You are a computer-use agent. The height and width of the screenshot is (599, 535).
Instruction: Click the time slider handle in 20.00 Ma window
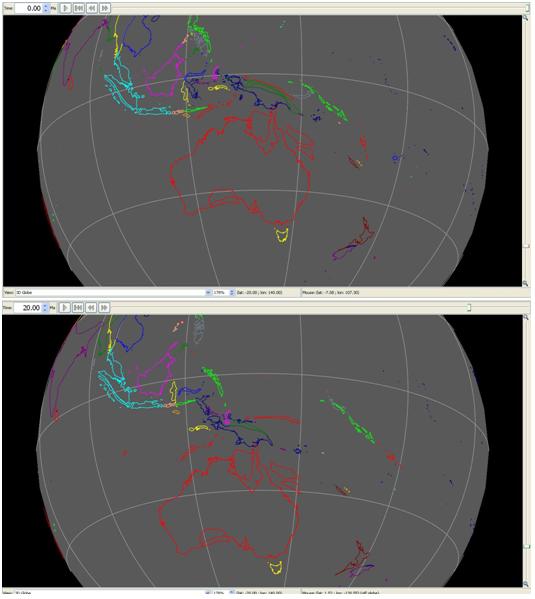(469, 308)
